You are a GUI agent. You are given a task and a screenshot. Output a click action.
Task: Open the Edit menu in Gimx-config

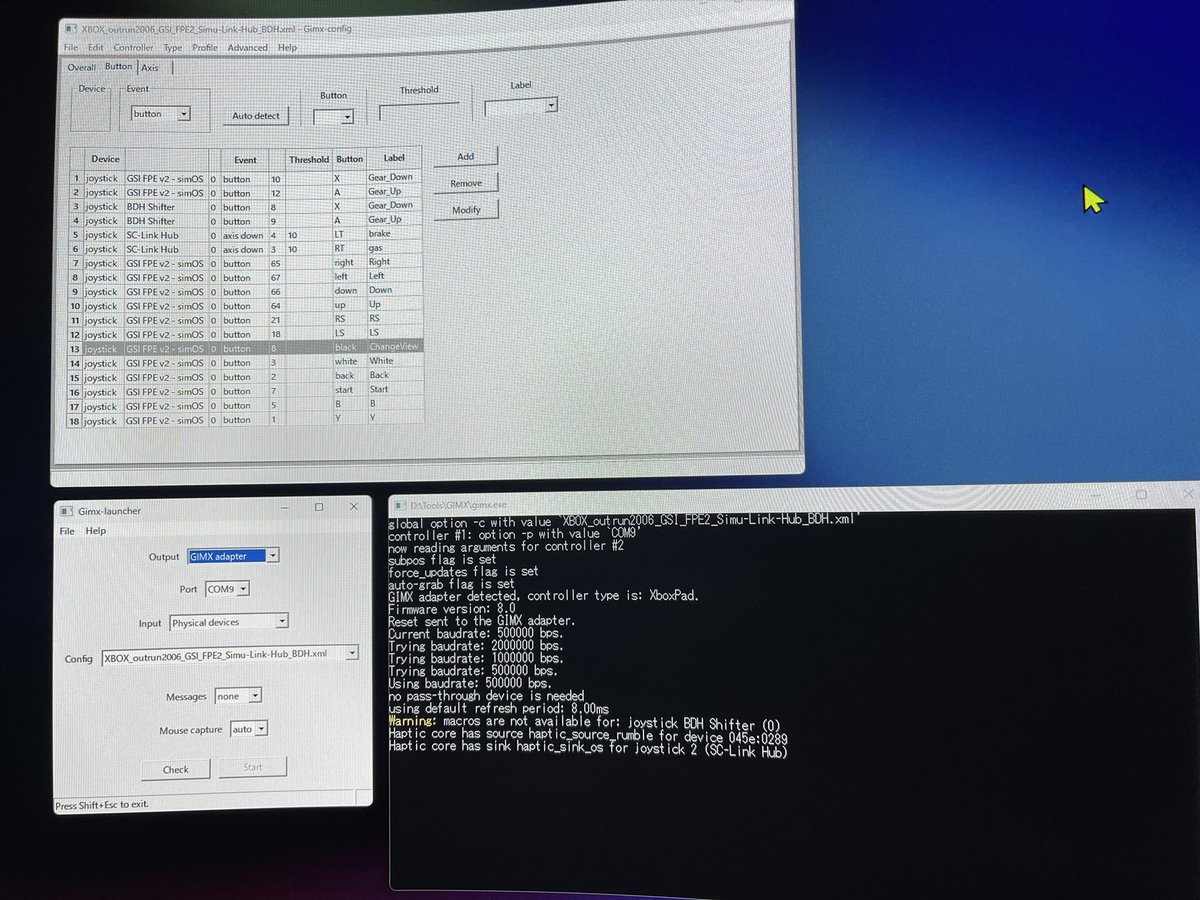point(95,48)
